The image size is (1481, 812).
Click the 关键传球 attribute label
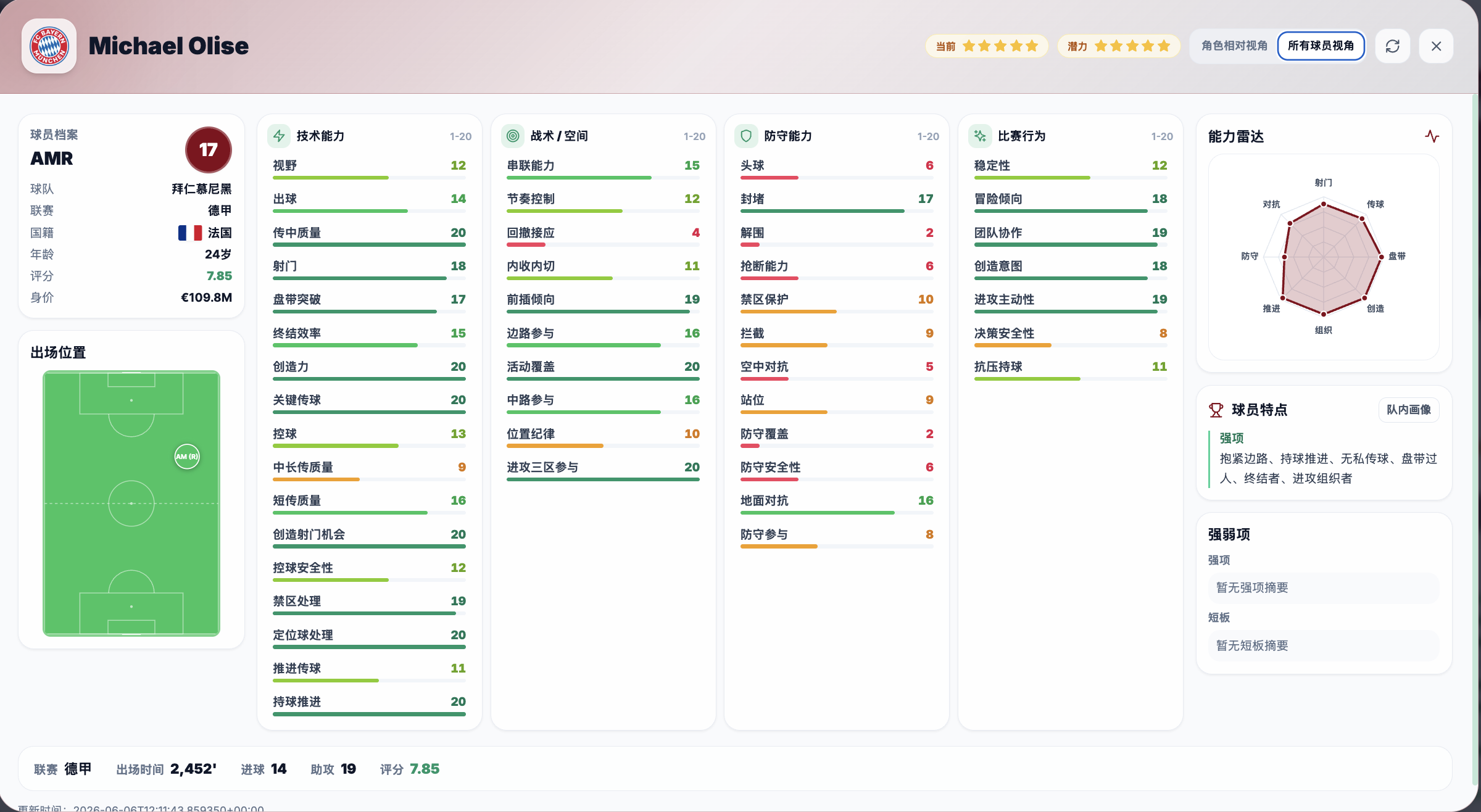pos(297,400)
